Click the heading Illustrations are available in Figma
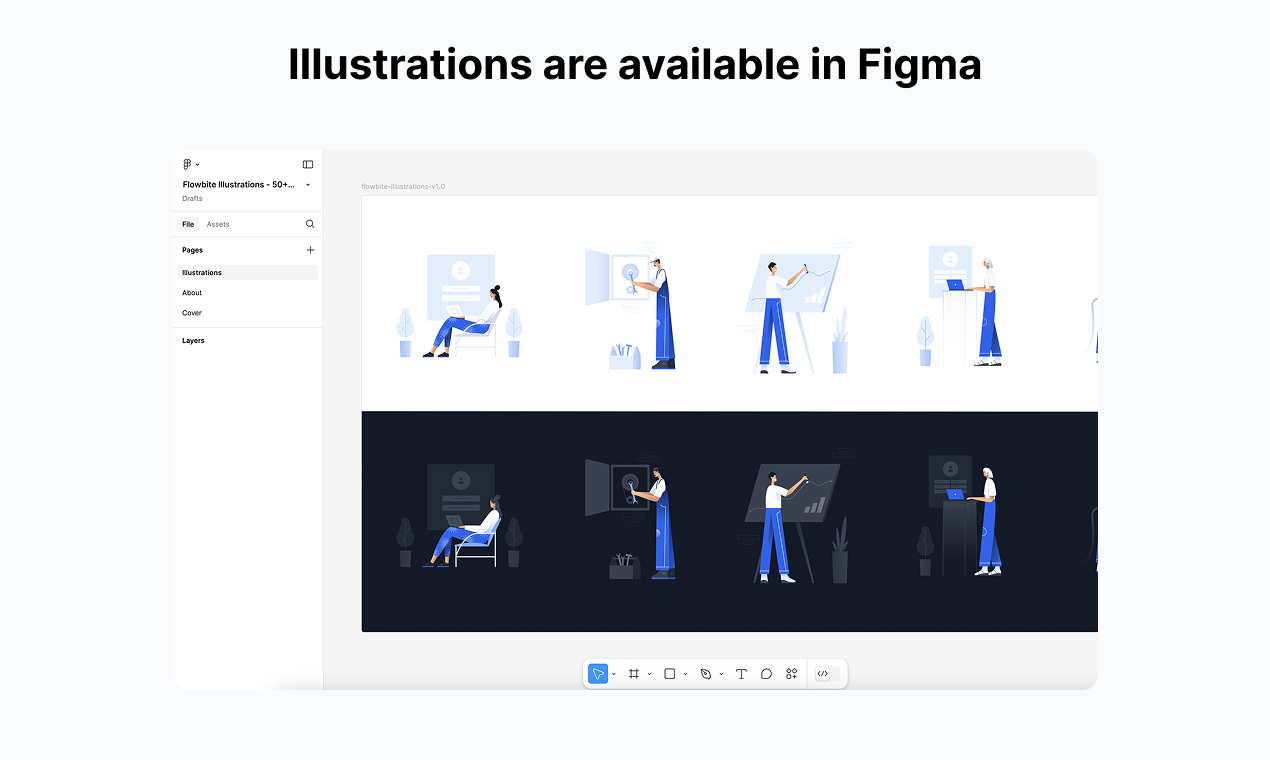 pyautogui.click(x=635, y=64)
